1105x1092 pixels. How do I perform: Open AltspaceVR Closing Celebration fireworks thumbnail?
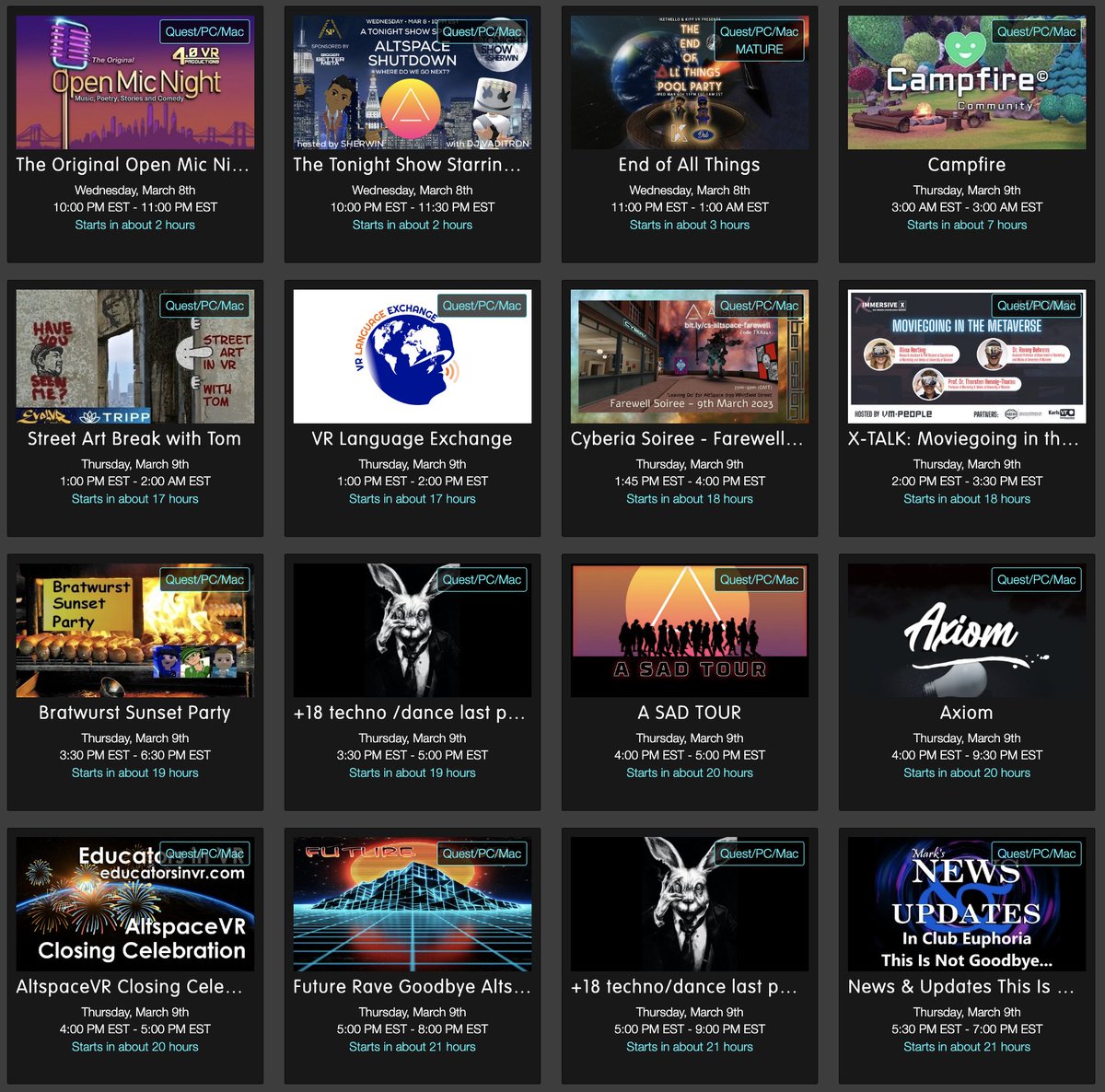(x=135, y=904)
